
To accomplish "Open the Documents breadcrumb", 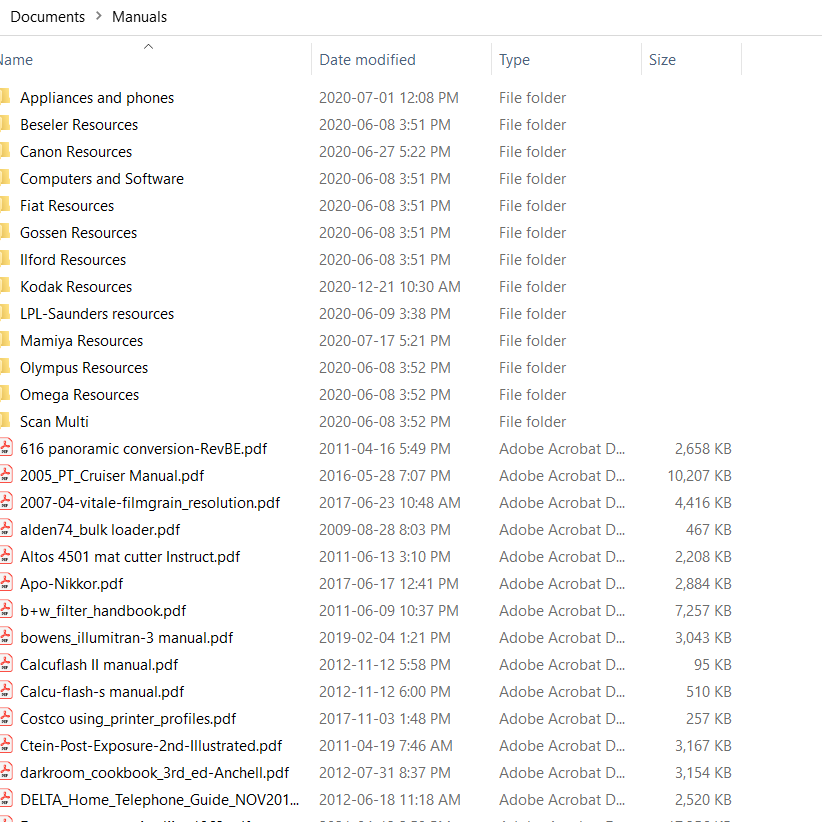I will pyautogui.click(x=48, y=17).
